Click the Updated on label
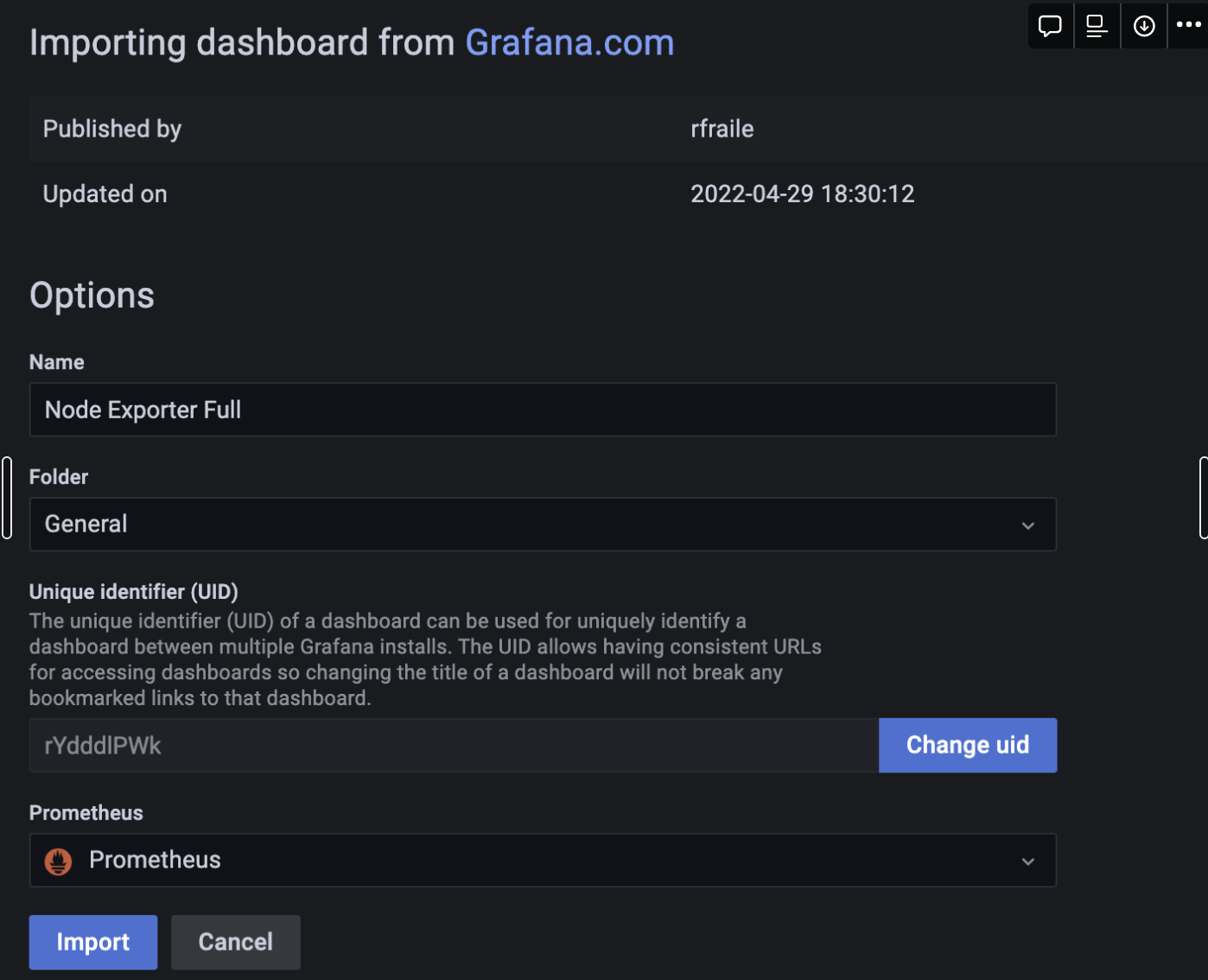Viewport: 1208px width, 980px height. click(x=105, y=194)
